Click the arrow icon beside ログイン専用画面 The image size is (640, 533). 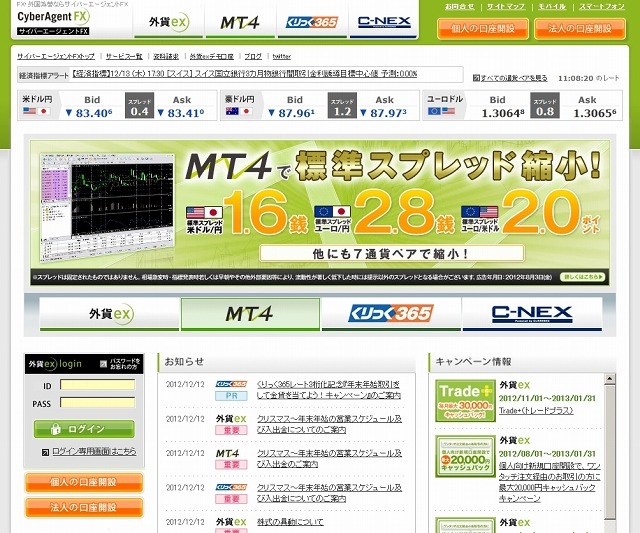[x=45, y=452]
